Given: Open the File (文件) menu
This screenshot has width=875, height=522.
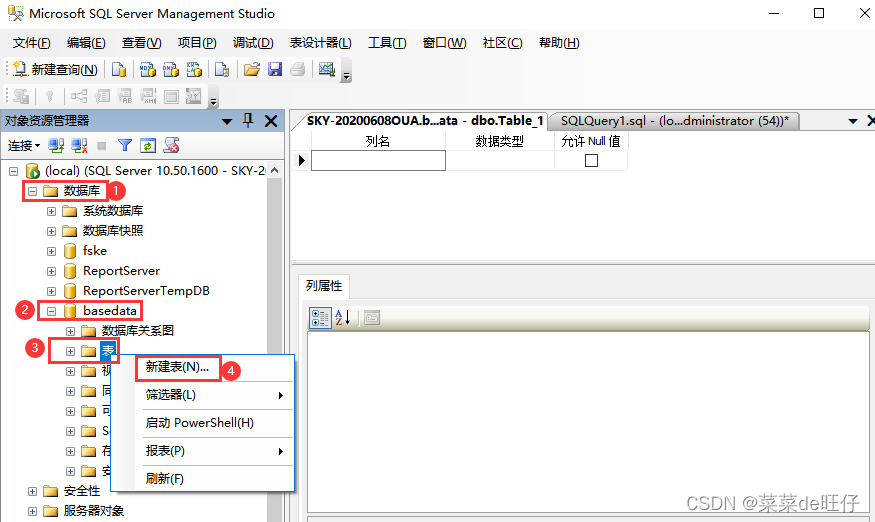Looking at the screenshot, I should coord(32,43).
